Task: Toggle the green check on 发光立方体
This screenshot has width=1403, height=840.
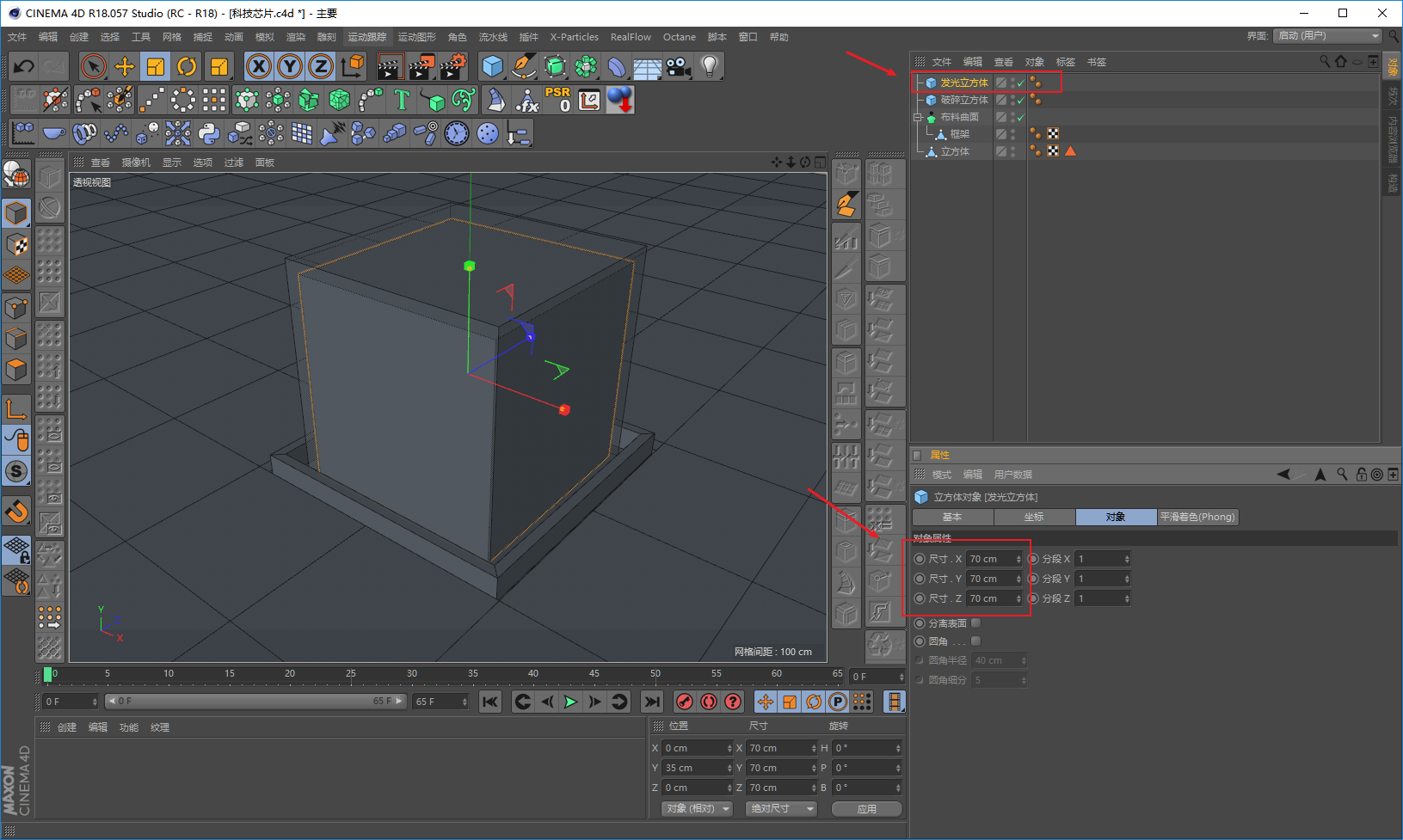Action: coord(1021,83)
